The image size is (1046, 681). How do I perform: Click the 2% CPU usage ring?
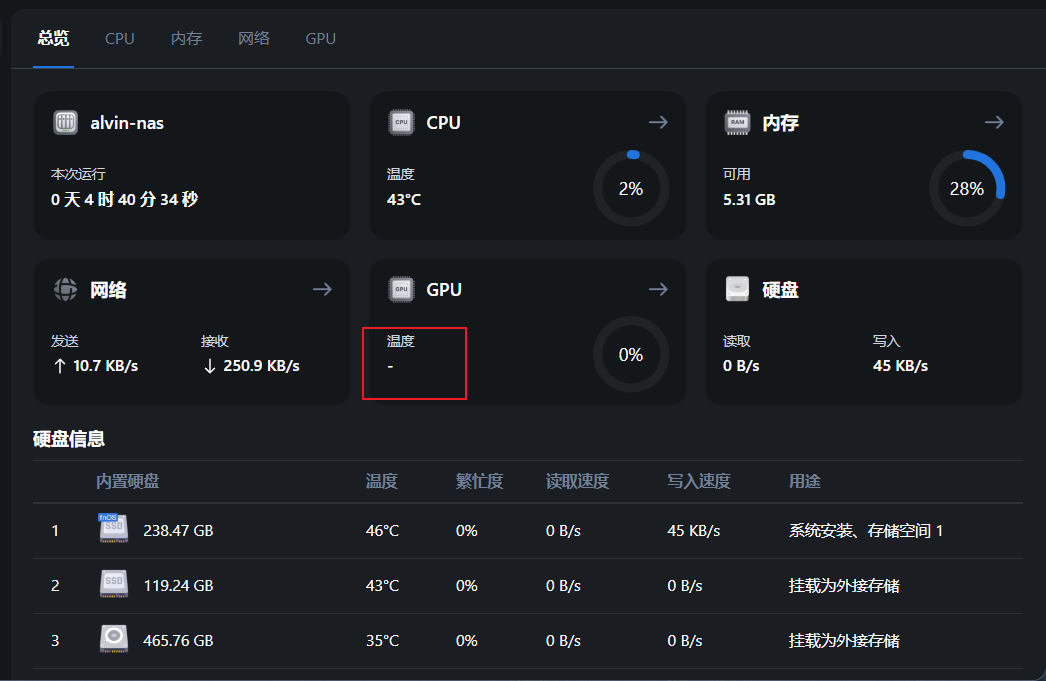pos(631,188)
